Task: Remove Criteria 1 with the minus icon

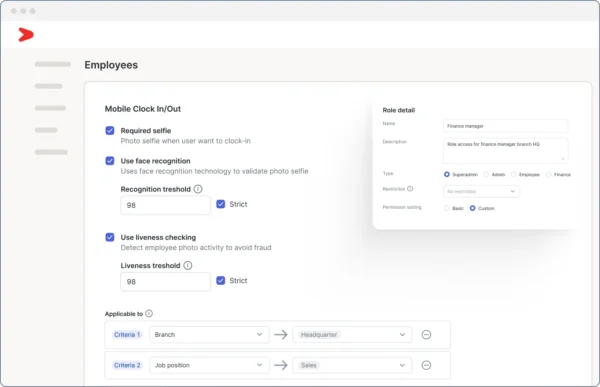Action: point(426,335)
